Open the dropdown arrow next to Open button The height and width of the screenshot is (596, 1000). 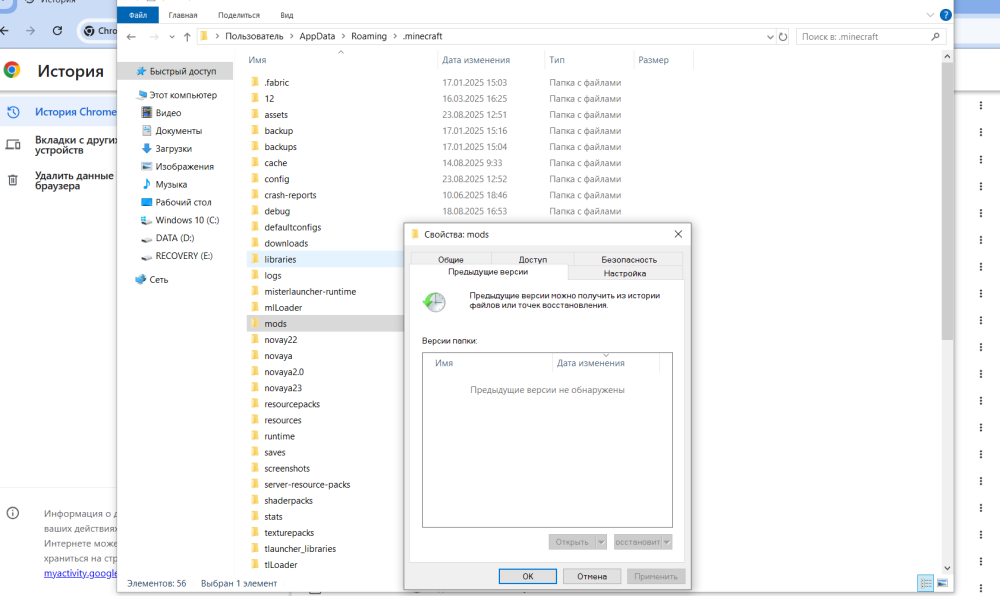(x=601, y=542)
